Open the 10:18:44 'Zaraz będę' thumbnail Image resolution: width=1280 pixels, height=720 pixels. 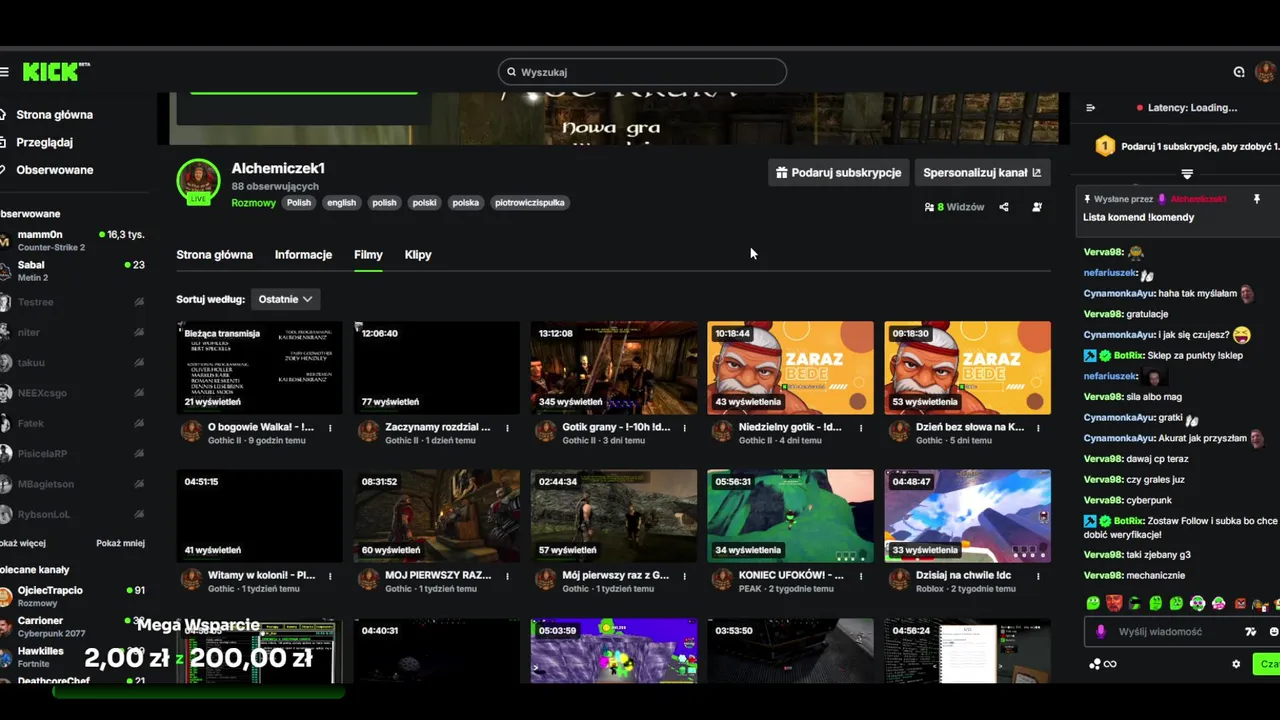[790, 368]
